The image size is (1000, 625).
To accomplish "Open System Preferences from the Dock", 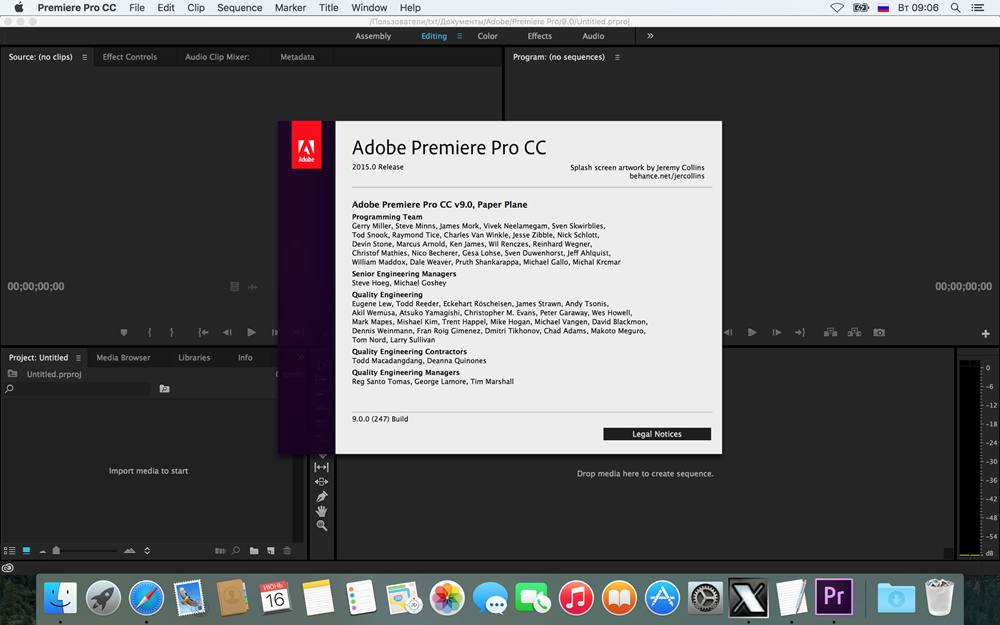I will click(705, 598).
